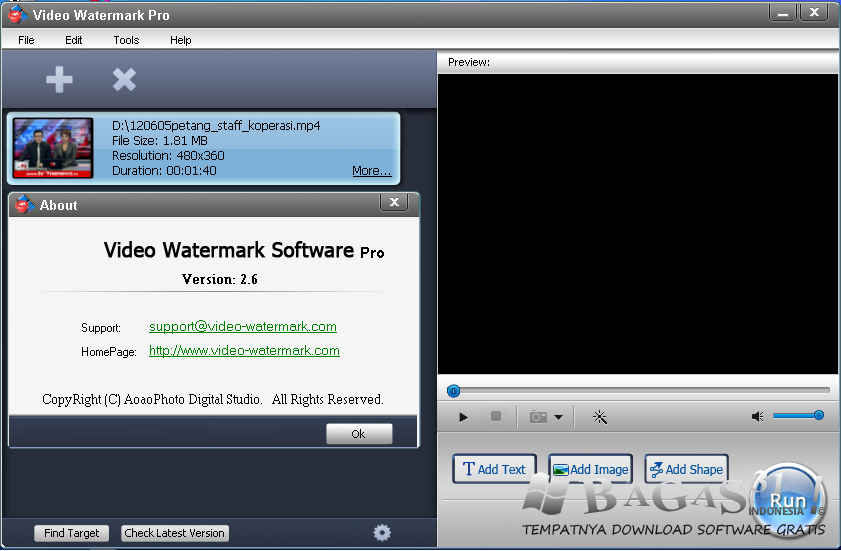Select the news video thumbnail

53,148
